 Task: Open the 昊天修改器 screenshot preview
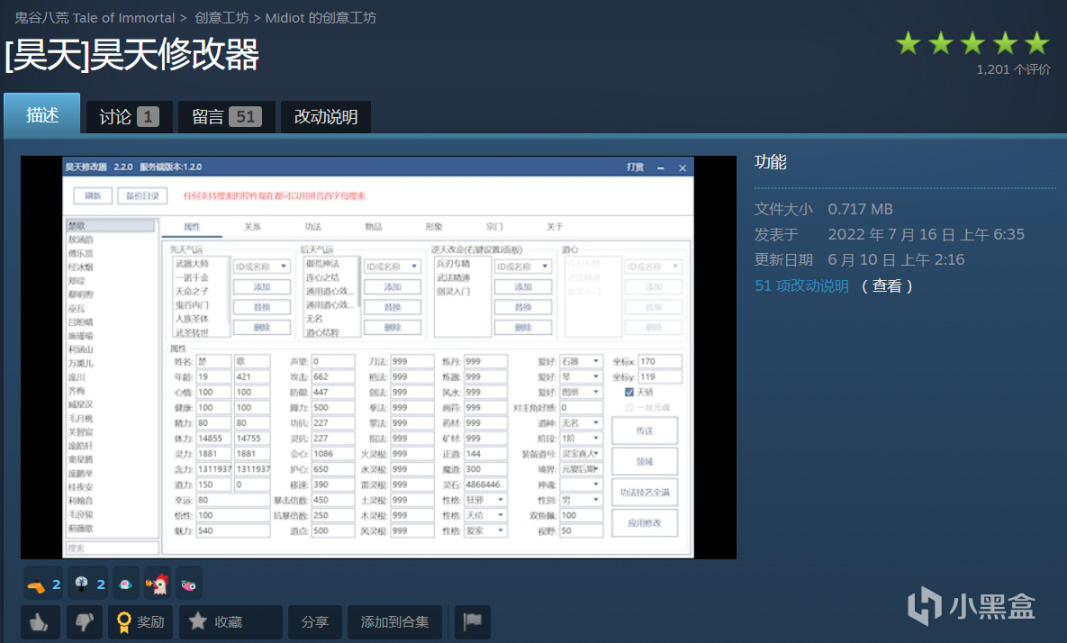pos(378,357)
